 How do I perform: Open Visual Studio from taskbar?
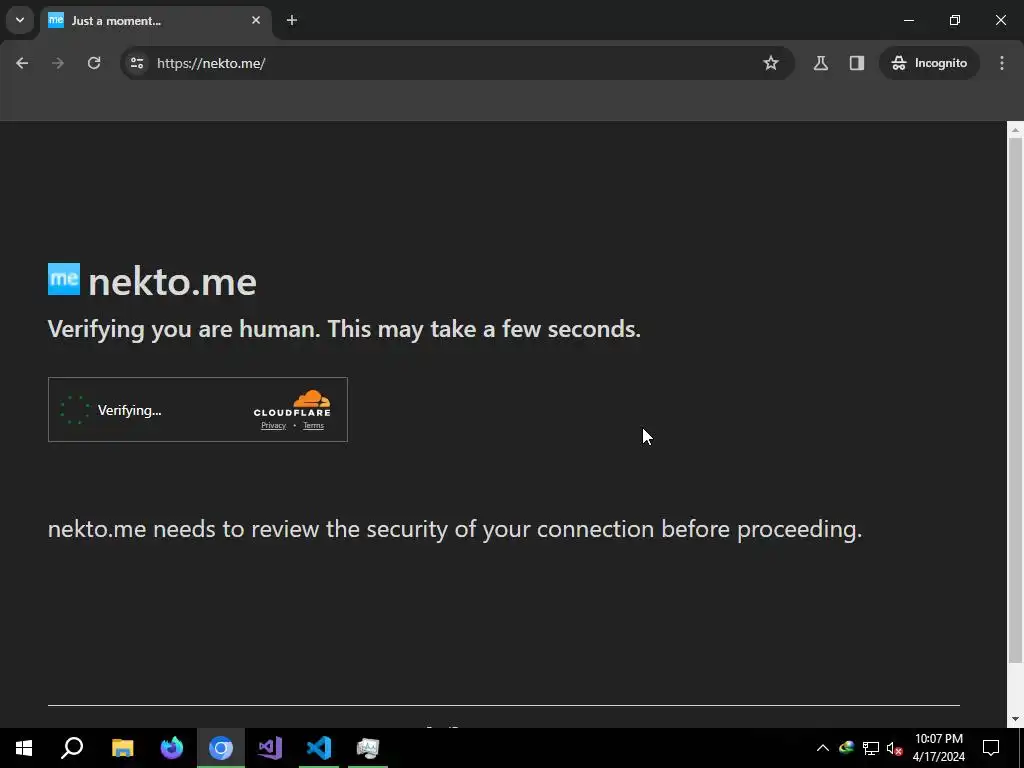pos(270,748)
